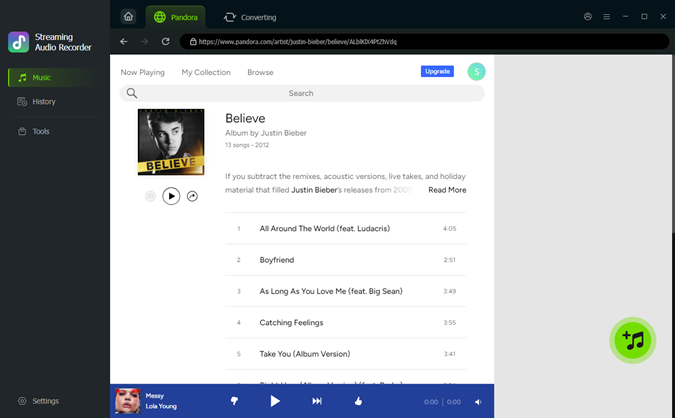
Task: Open the Messy song title in player
Action: (155, 396)
